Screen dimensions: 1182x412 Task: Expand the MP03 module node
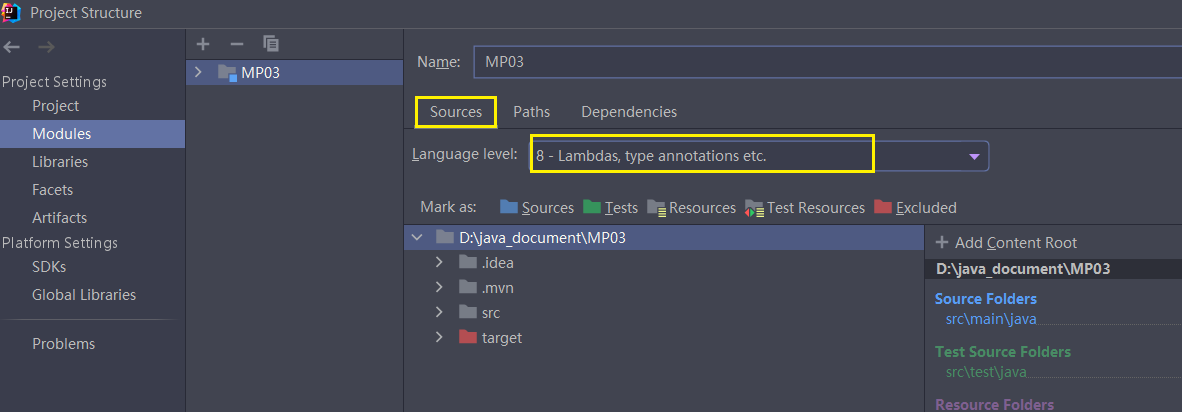pyautogui.click(x=198, y=72)
